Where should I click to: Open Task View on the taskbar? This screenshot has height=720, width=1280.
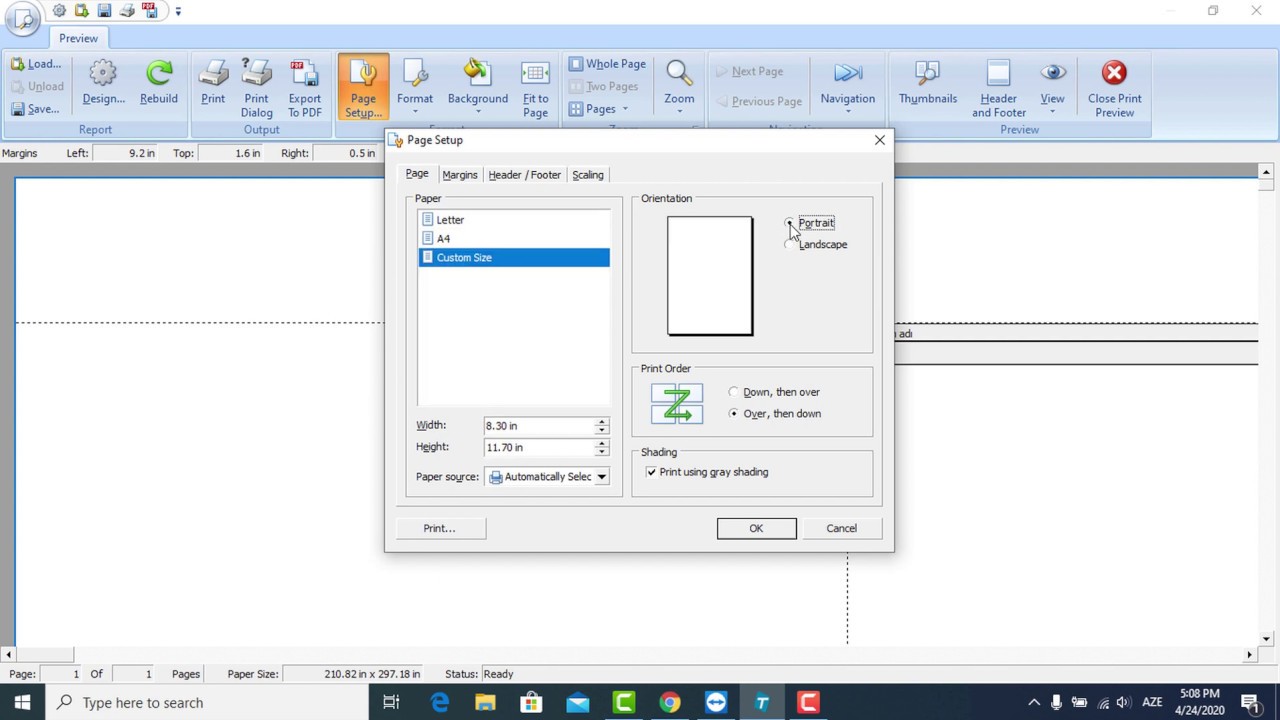(391, 703)
